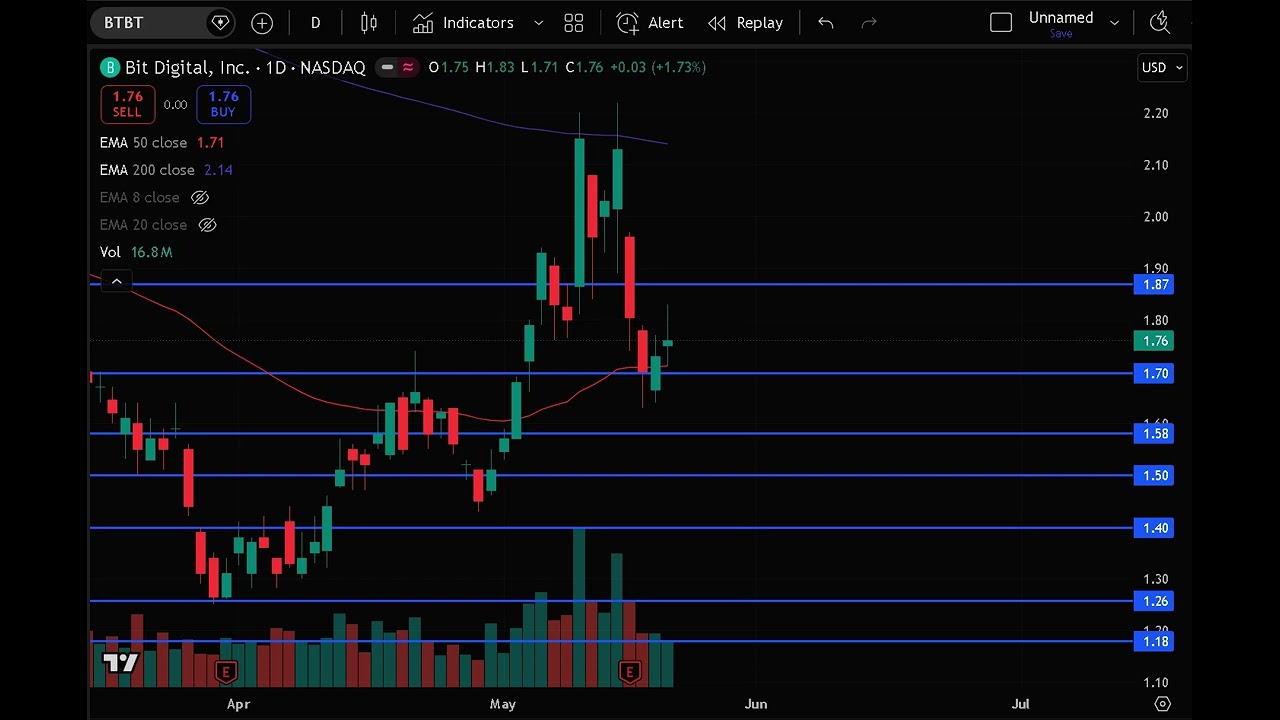
Task: Click the BTBT symbol search box
Action: [162, 22]
